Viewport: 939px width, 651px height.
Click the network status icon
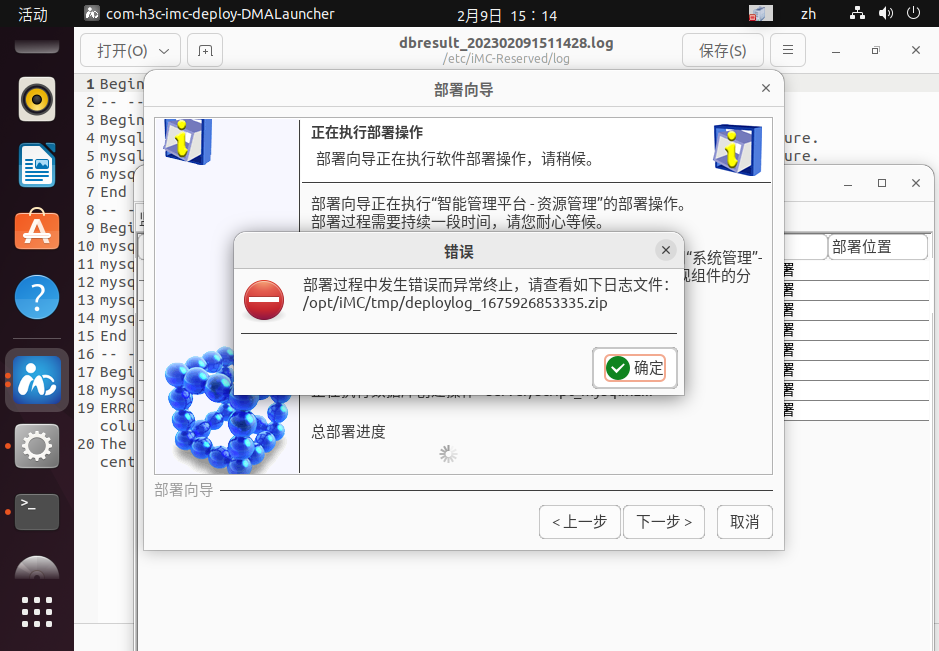click(x=858, y=13)
